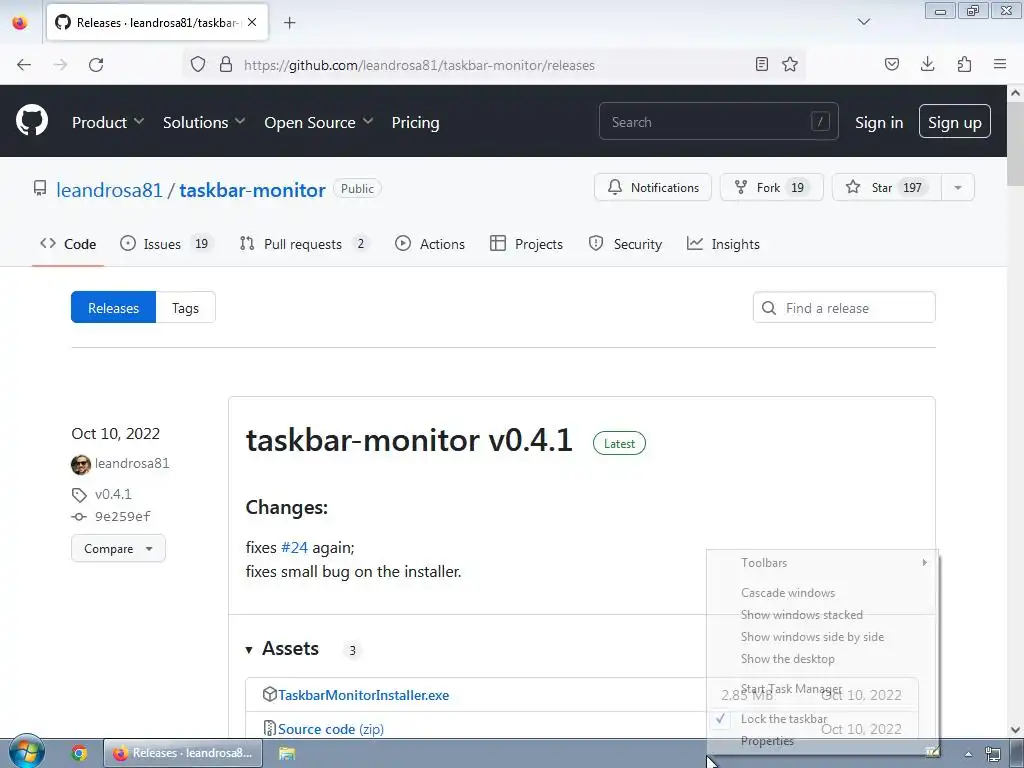Open Properties from taskbar context menu
The height and width of the screenshot is (768, 1024).
click(823, 741)
